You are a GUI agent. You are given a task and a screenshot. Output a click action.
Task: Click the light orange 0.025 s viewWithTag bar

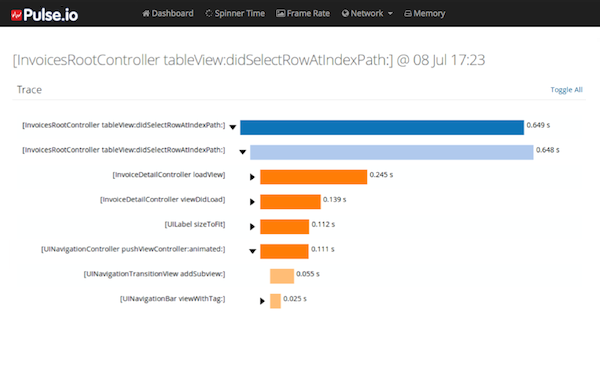click(x=276, y=301)
